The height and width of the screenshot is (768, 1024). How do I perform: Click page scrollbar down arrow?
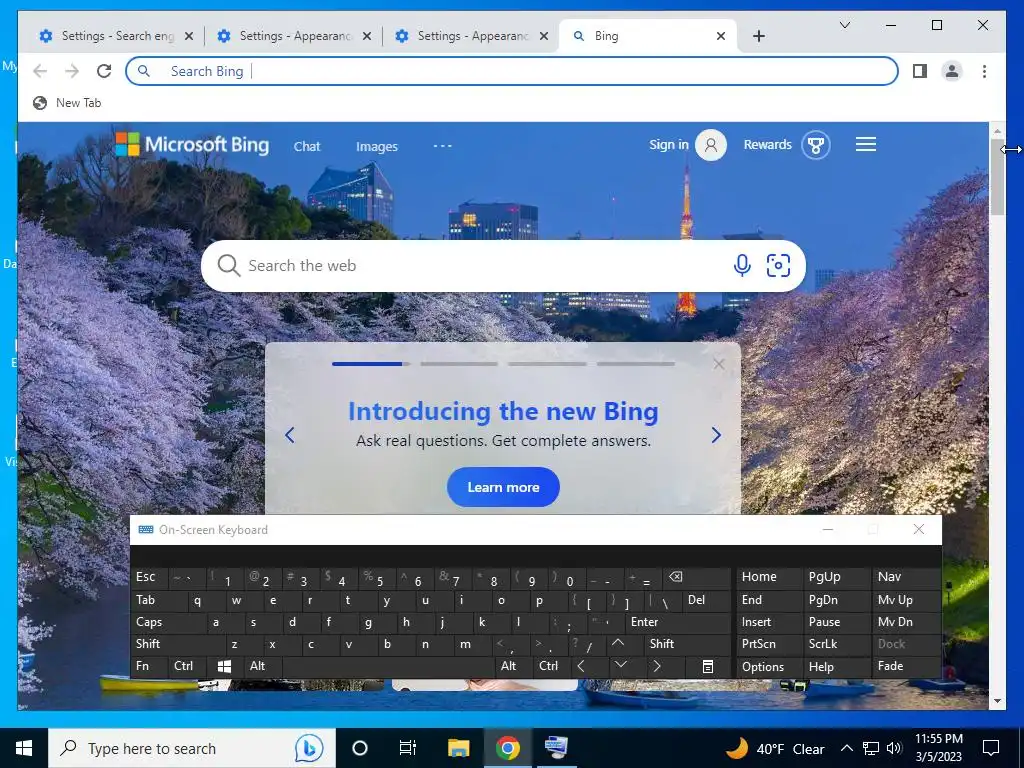click(x=997, y=701)
